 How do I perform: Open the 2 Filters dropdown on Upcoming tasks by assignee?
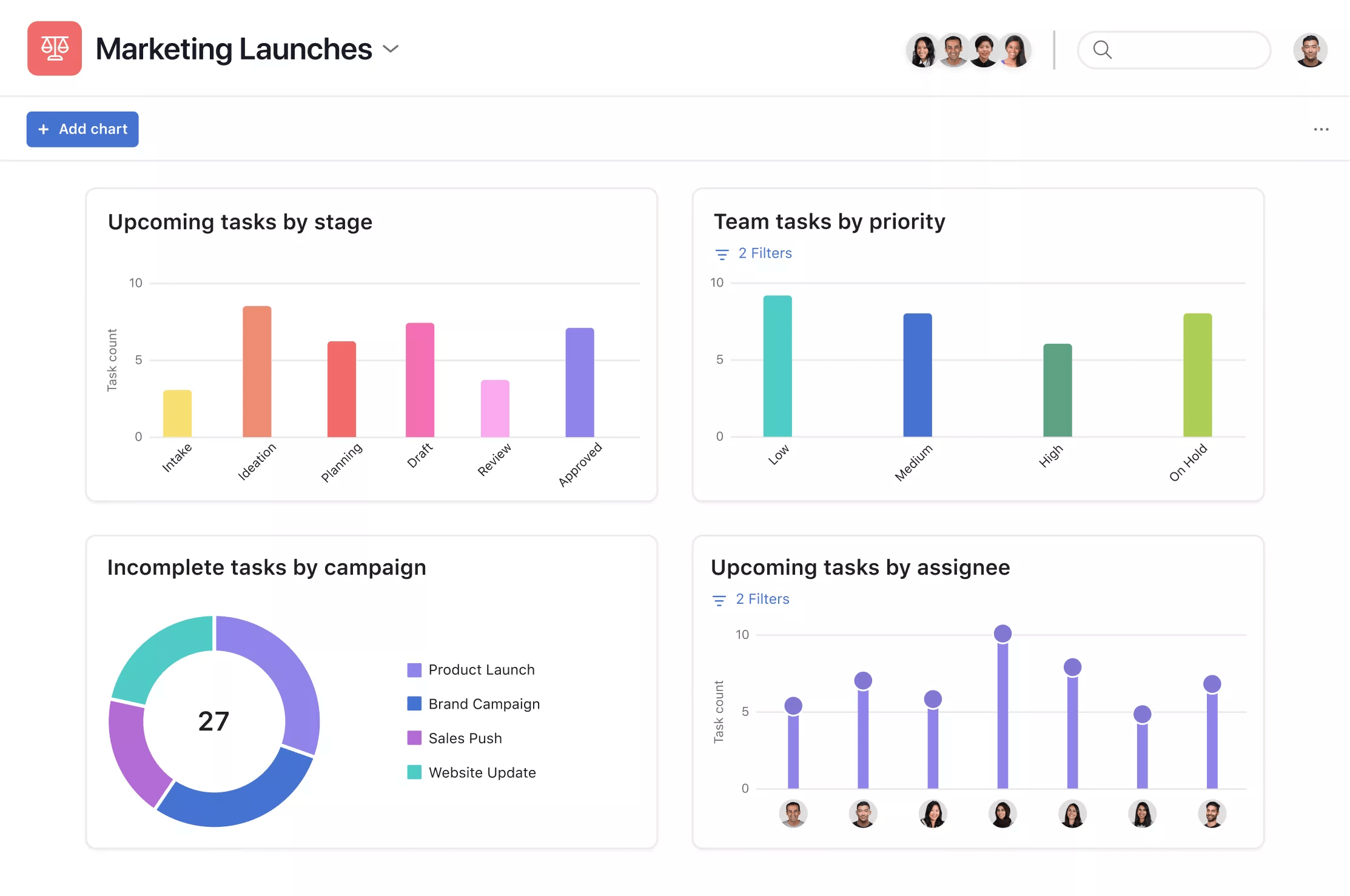762,599
